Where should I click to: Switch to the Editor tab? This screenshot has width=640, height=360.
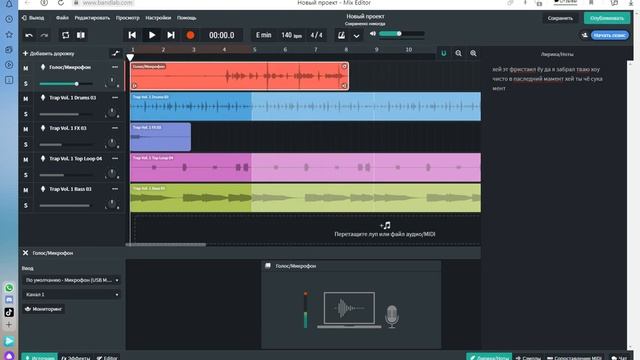[107, 358]
